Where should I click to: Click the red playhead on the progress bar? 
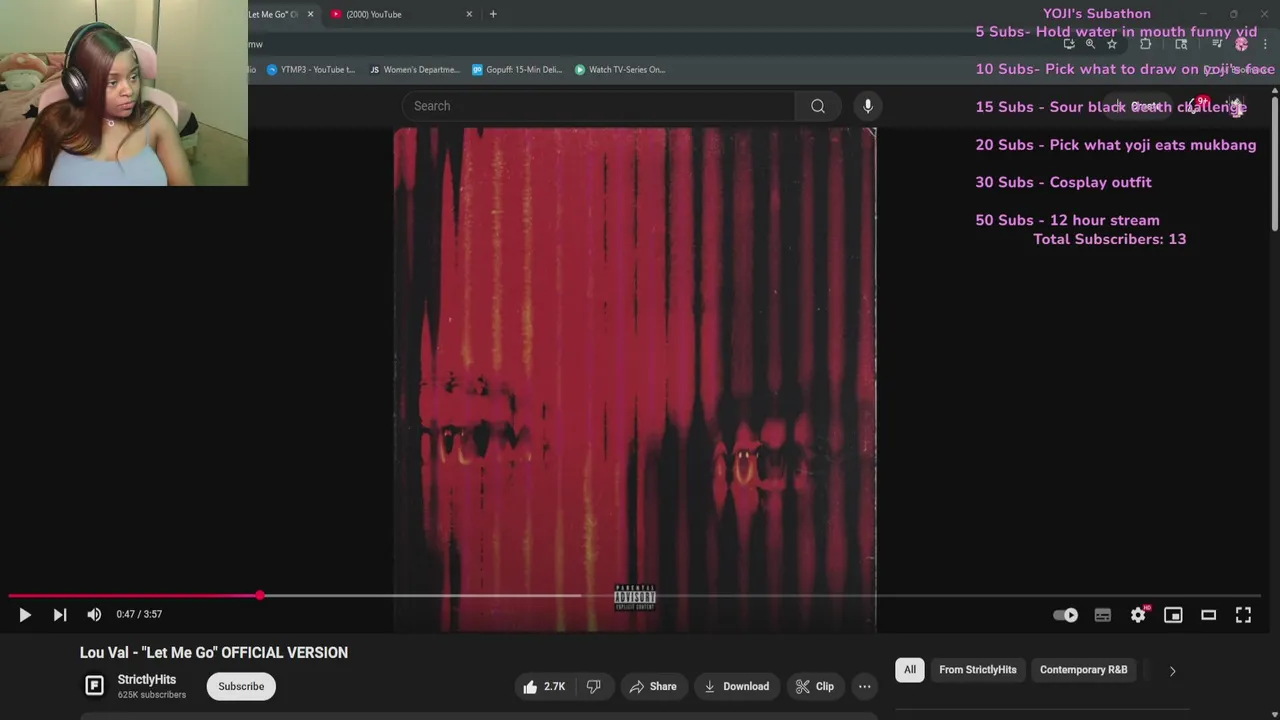[260, 595]
